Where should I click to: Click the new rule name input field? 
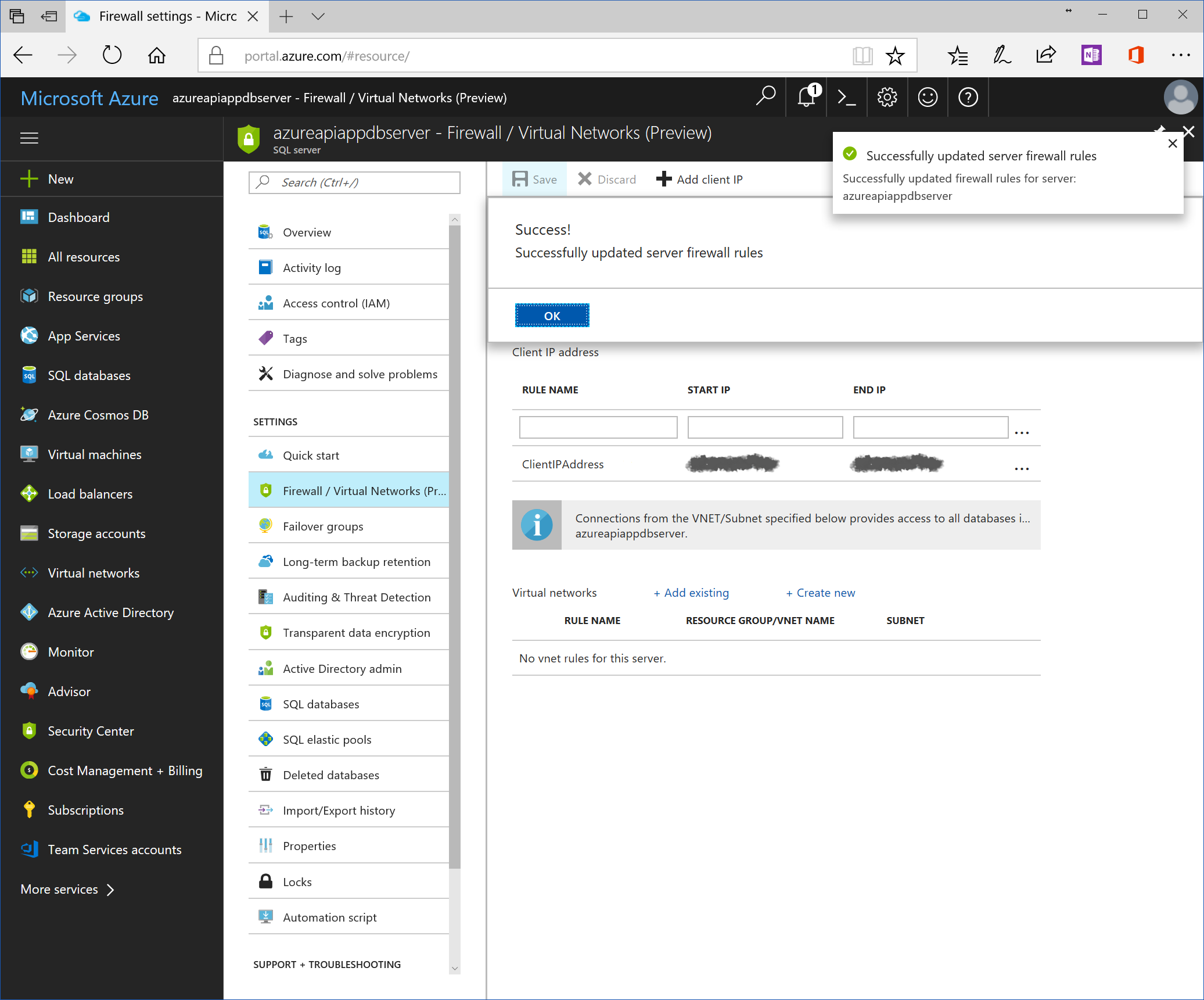(x=598, y=427)
